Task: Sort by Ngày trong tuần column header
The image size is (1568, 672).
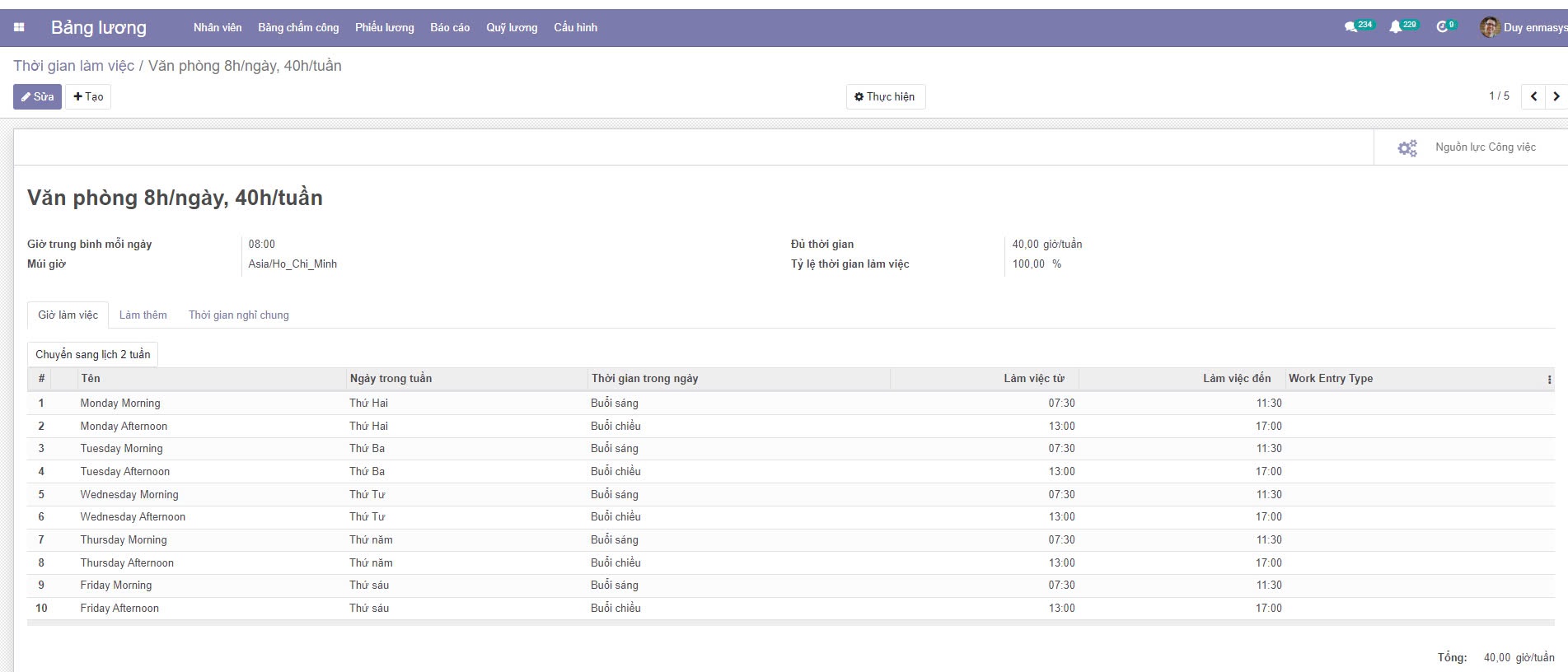Action: (x=391, y=379)
